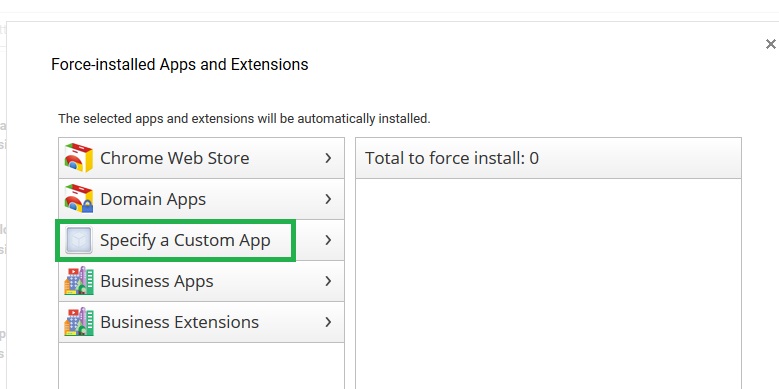Open the Business Apps category
The image size is (779, 389).
(201, 281)
